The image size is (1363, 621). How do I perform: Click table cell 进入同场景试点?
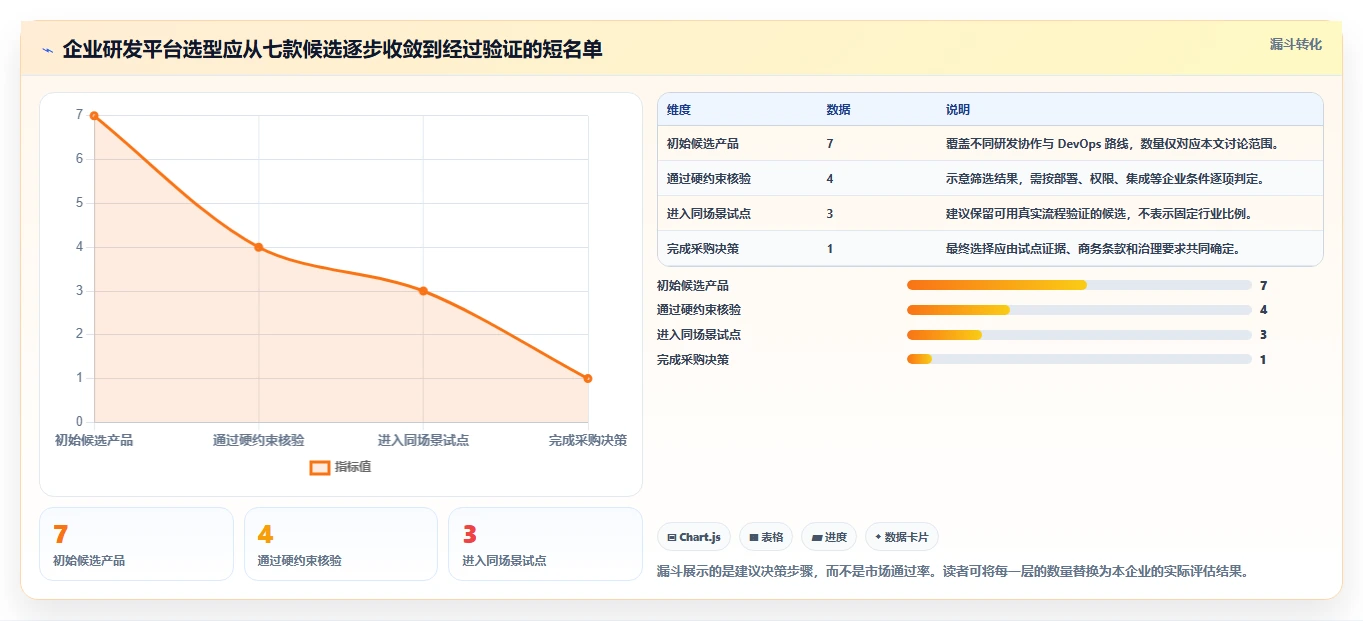click(x=709, y=214)
